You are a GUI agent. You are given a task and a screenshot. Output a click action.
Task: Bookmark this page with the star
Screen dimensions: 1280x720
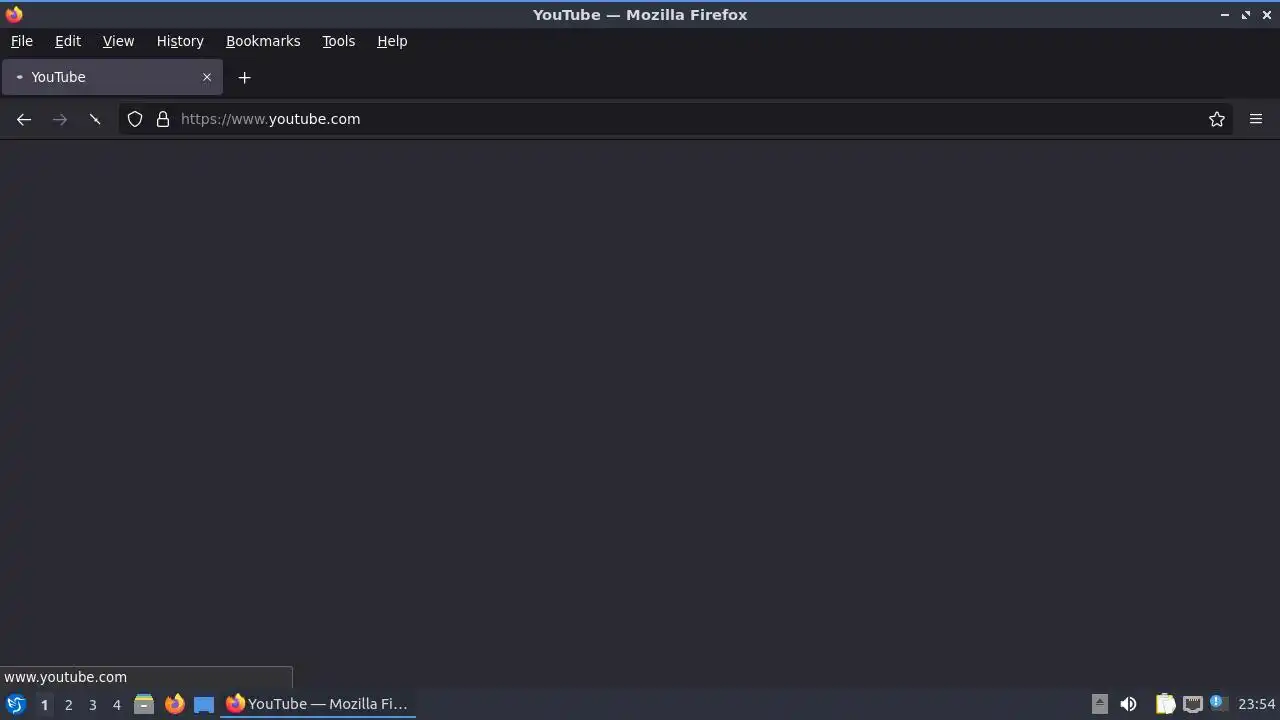[x=1217, y=119]
